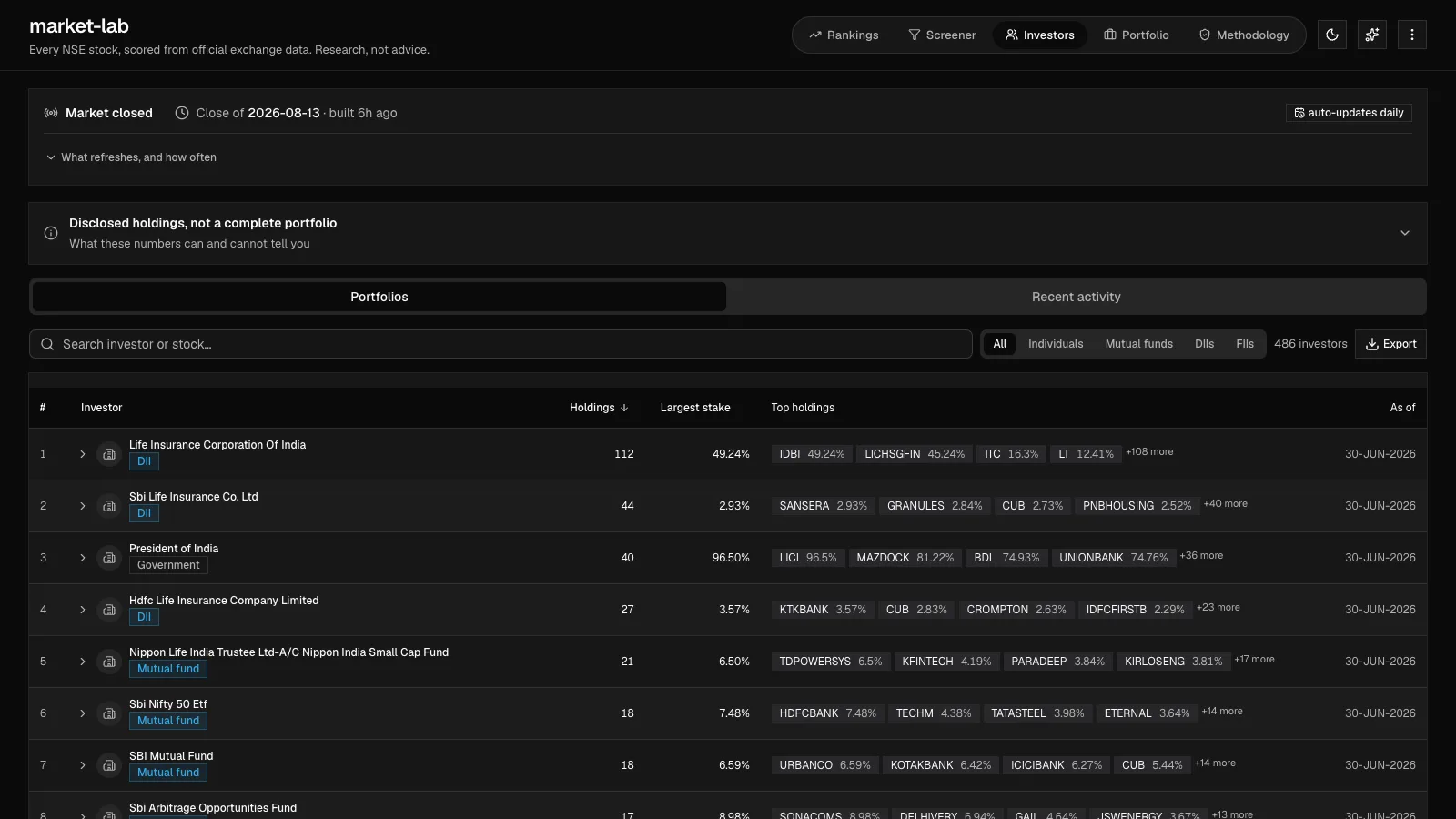This screenshot has width=1456, height=819.
Task: Click the LICI 96.5% holding chip
Action: click(808, 558)
